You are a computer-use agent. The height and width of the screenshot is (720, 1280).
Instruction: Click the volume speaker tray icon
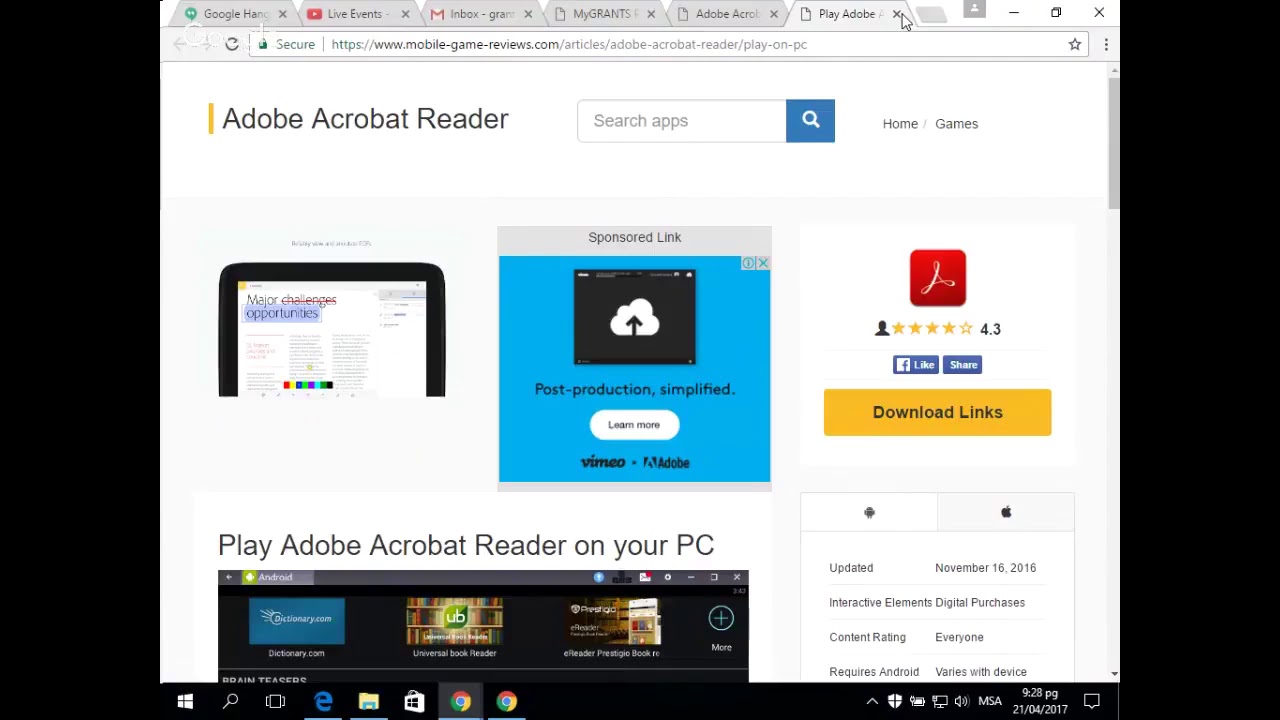pyautogui.click(x=961, y=702)
